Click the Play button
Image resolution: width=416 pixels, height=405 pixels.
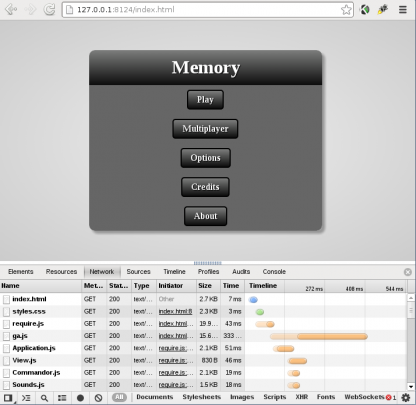point(205,100)
